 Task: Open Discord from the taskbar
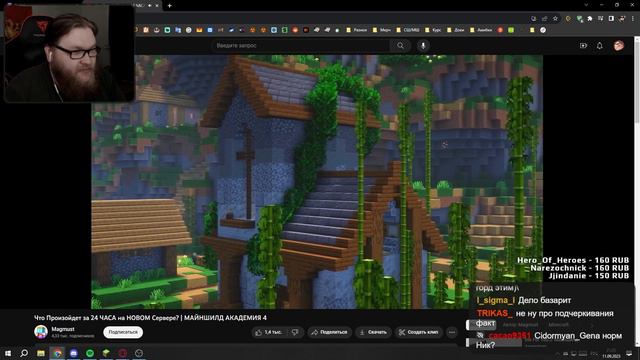pos(73,353)
